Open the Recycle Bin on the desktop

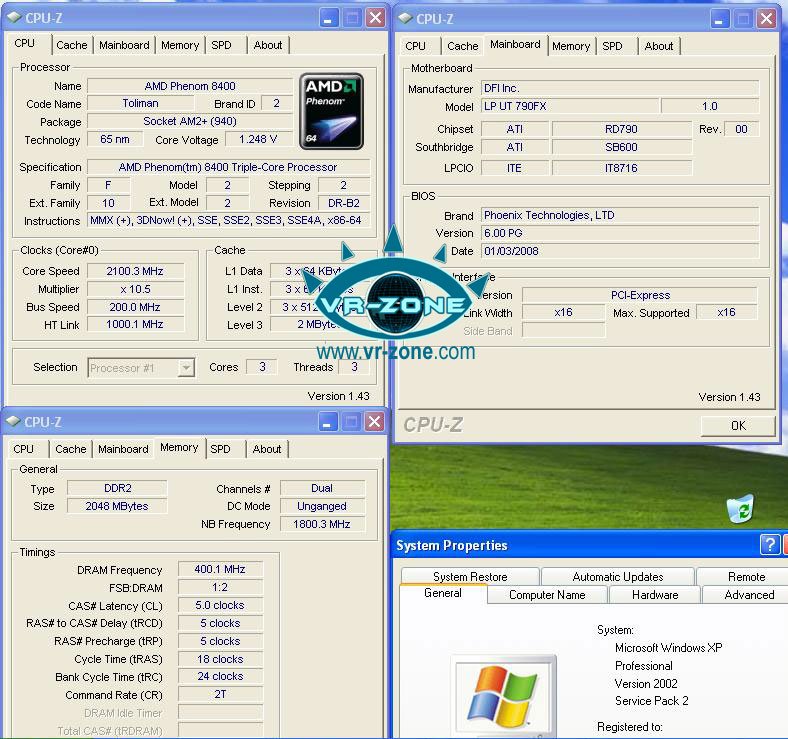point(740,509)
